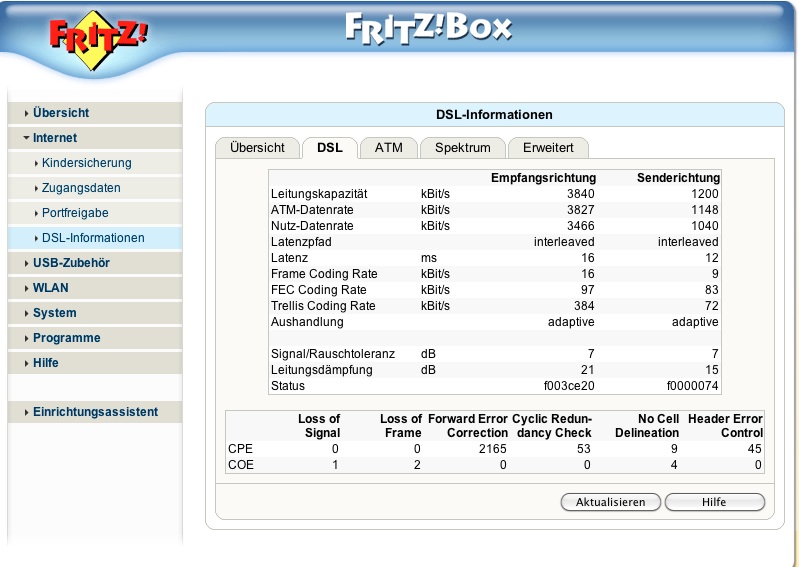
Task: Click the Trellis Coding Rate label
Action: tap(323, 306)
